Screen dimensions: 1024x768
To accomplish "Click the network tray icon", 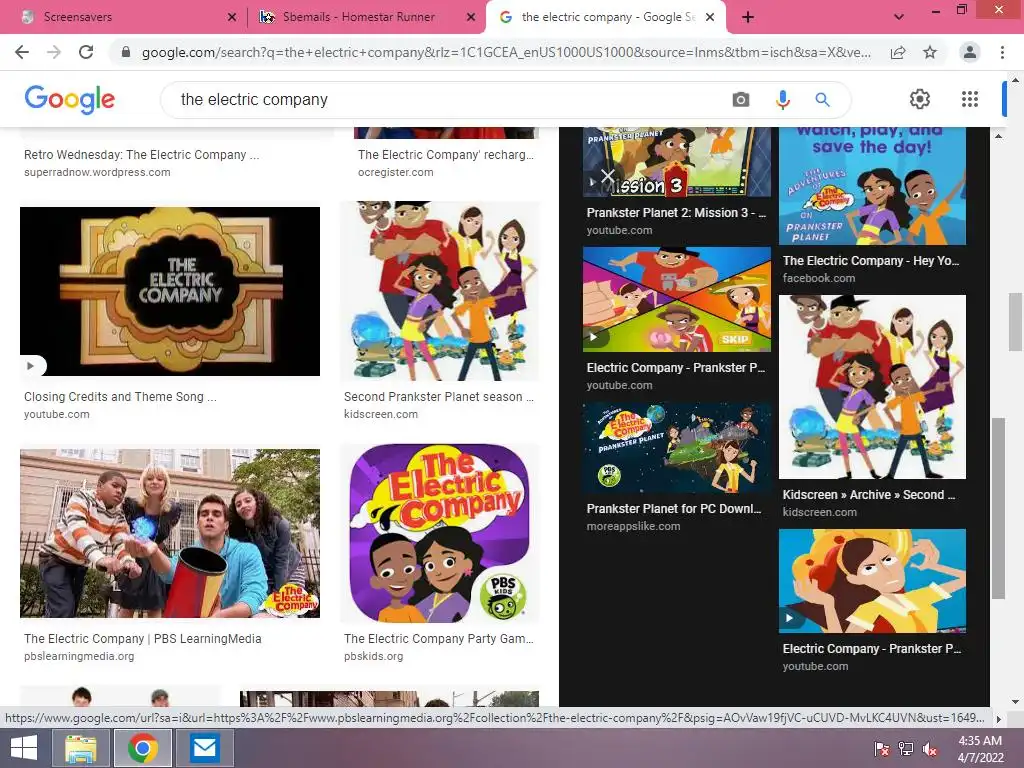I will coord(906,749).
